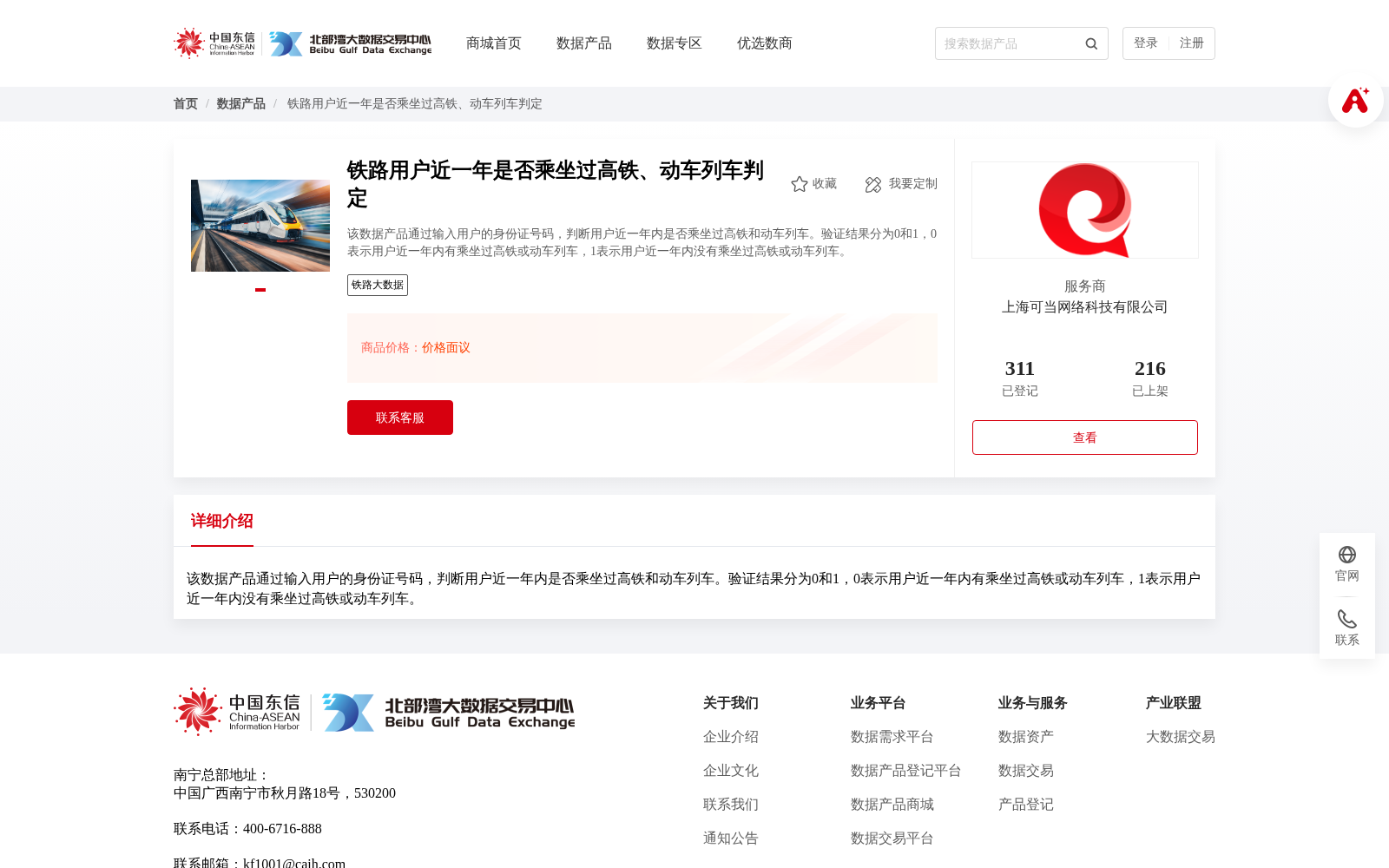Click the product title 铁路用户近一年是否乘坐过高铁
This screenshot has width=1389, height=868.
pos(556,184)
